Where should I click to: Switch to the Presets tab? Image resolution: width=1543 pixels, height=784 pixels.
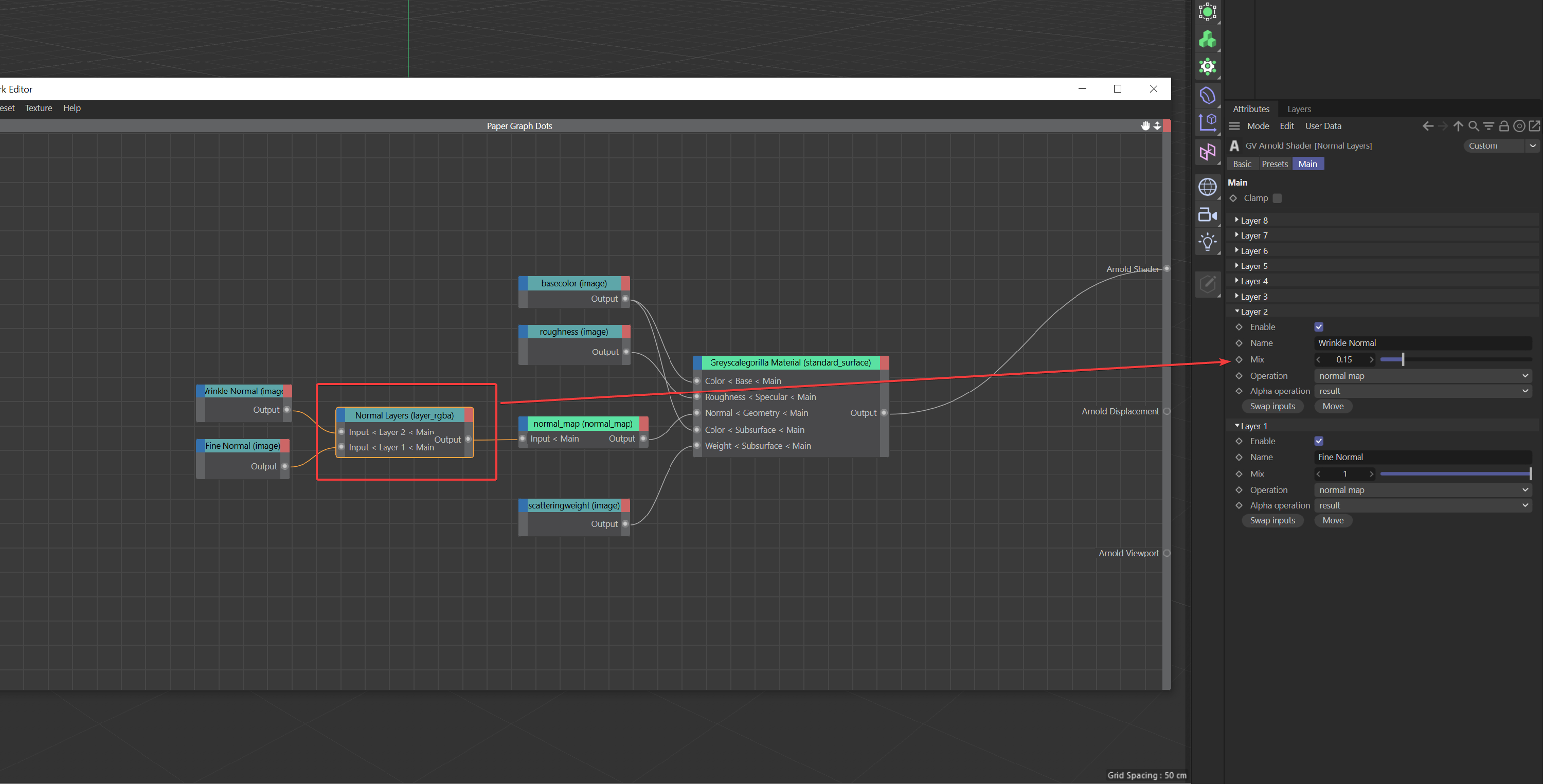(x=1274, y=164)
